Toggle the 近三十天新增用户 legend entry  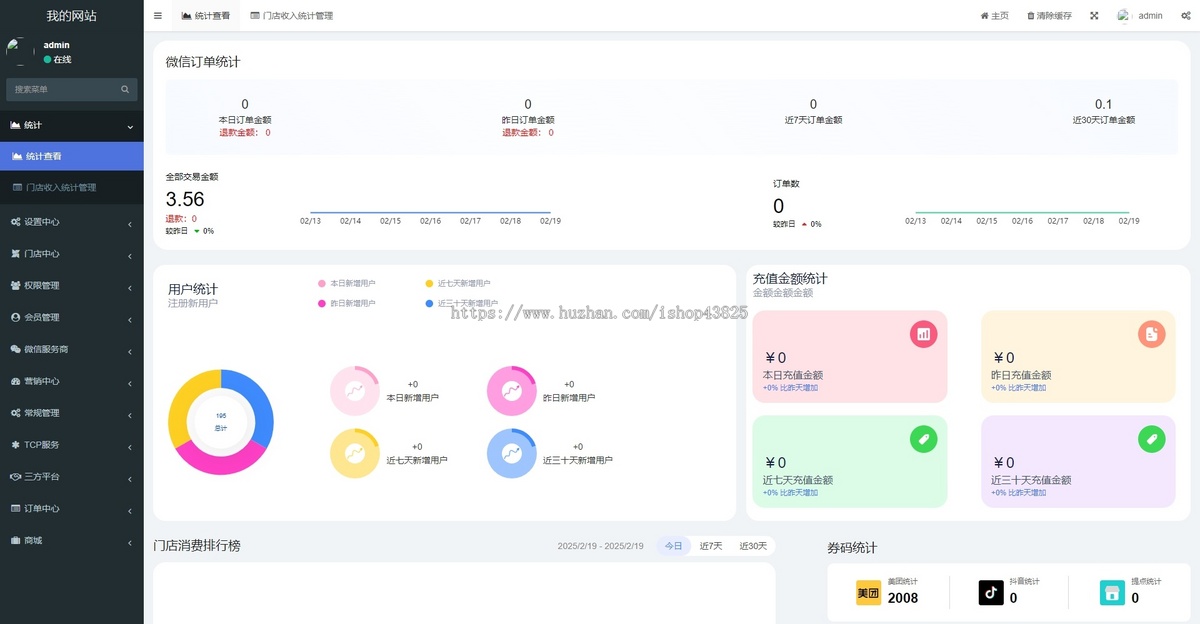point(461,303)
